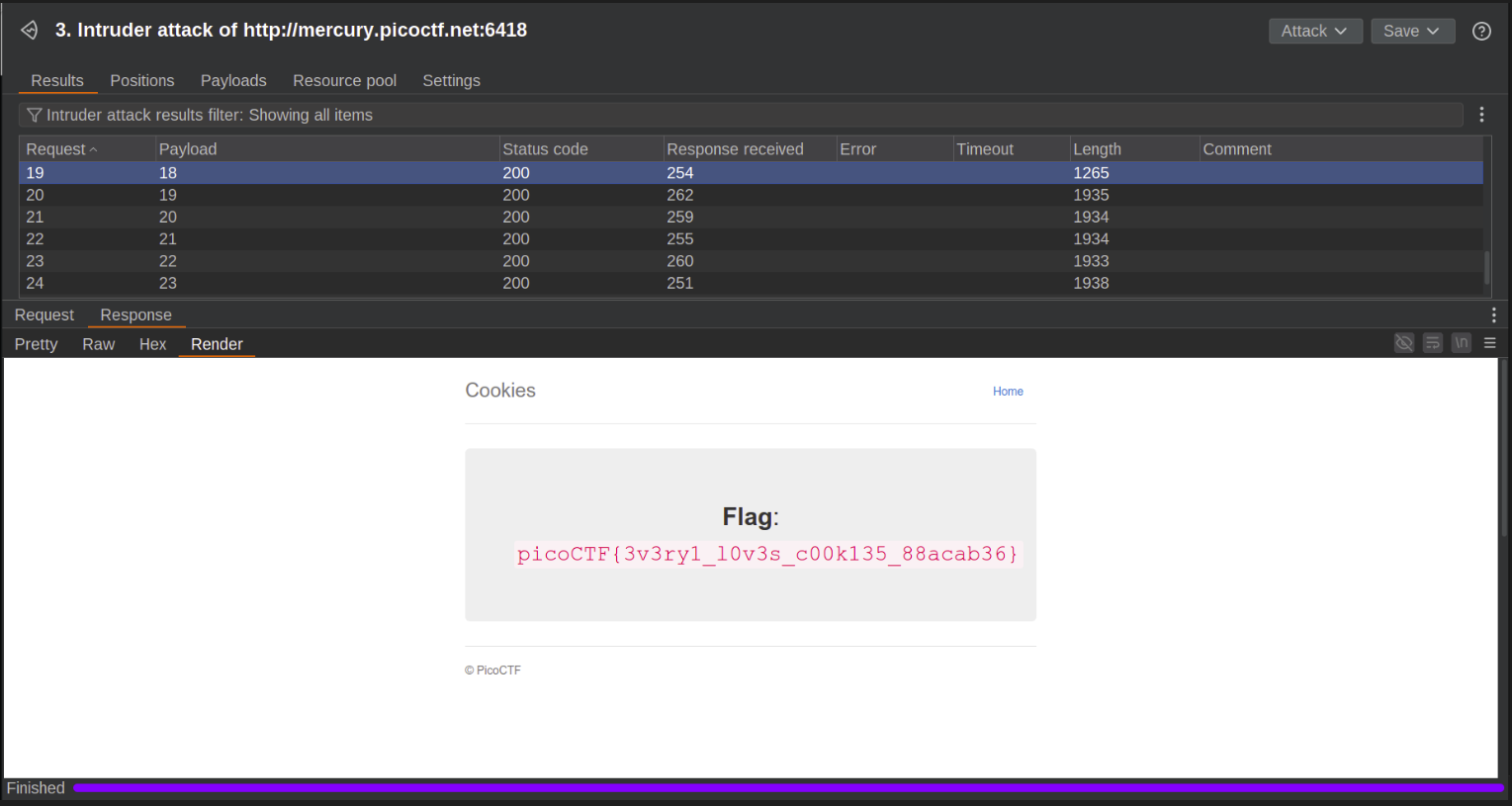Viewport: 1512px width, 806px height.
Task: Sort by Error column header
Action: [894, 149]
